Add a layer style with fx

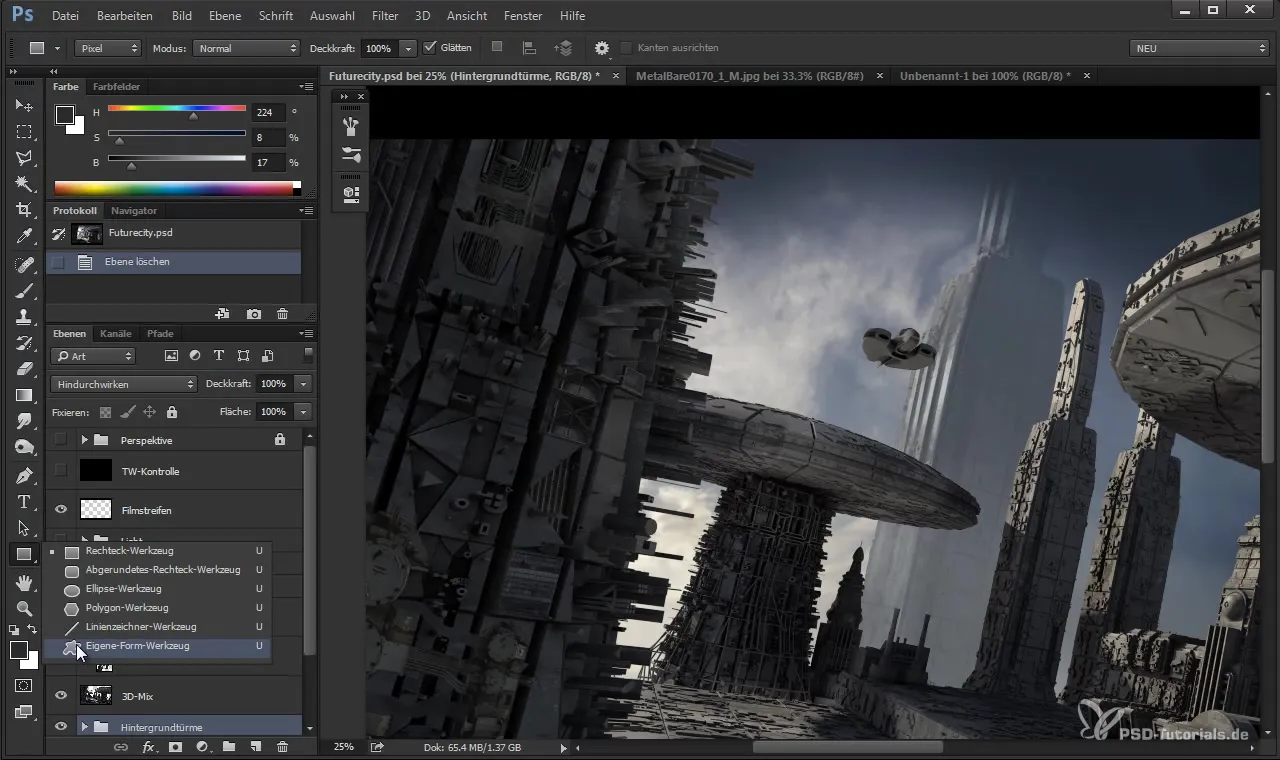point(148,747)
